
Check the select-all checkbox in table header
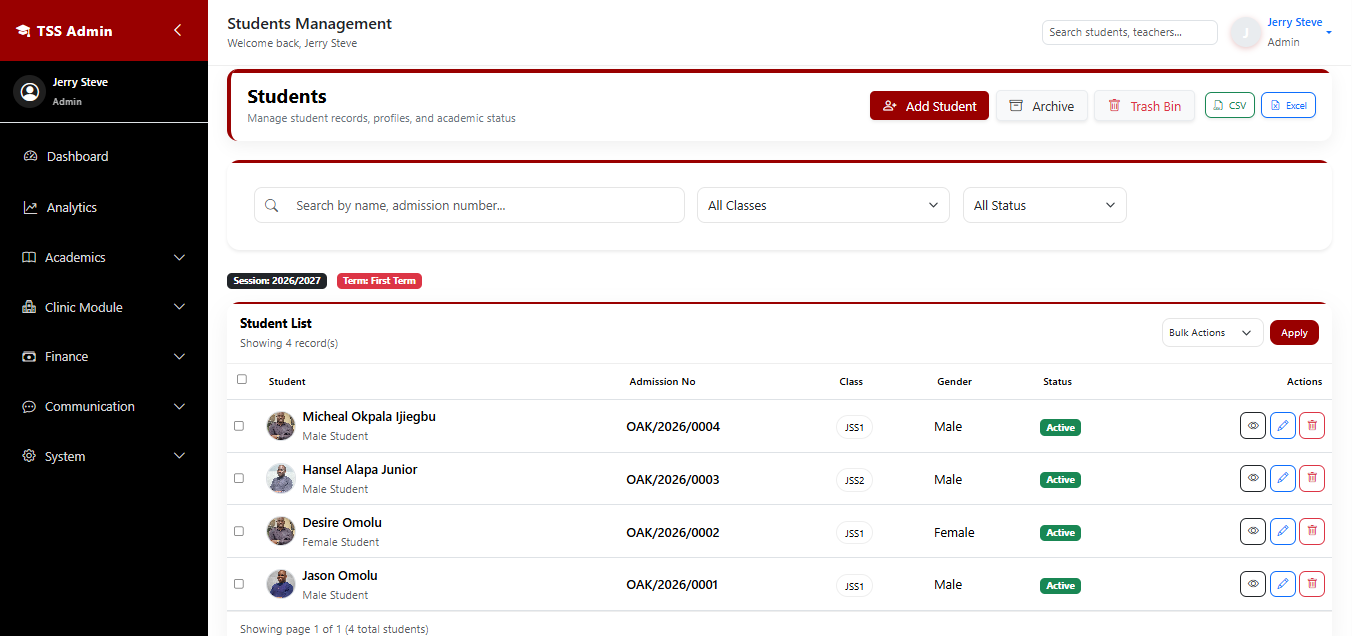click(241, 379)
